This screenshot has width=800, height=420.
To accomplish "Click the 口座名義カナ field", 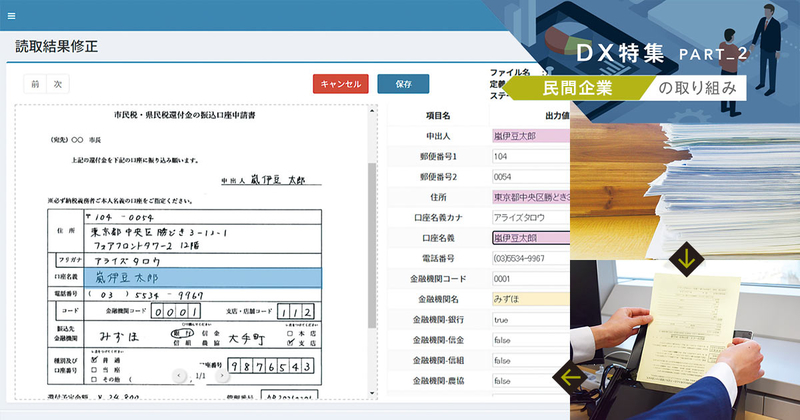I will click(x=531, y=218).
